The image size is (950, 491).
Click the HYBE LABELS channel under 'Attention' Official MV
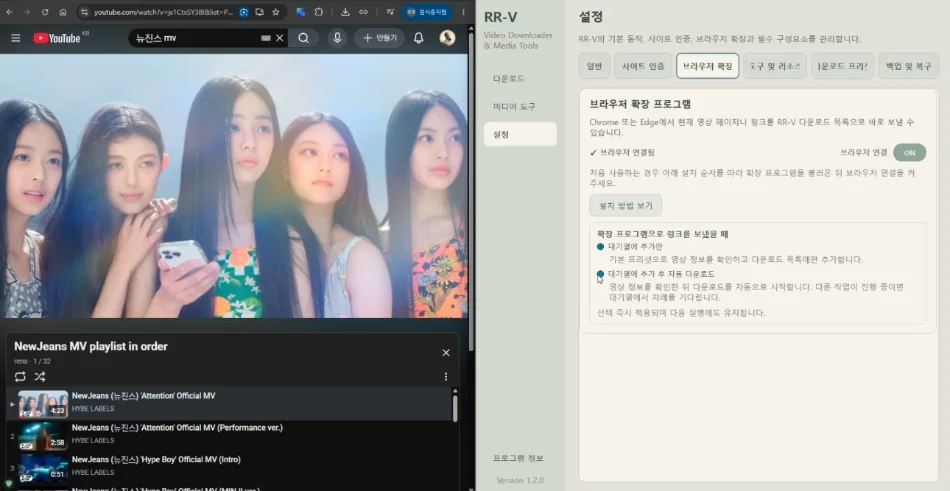pyautogui.click(x=93, y=409)
